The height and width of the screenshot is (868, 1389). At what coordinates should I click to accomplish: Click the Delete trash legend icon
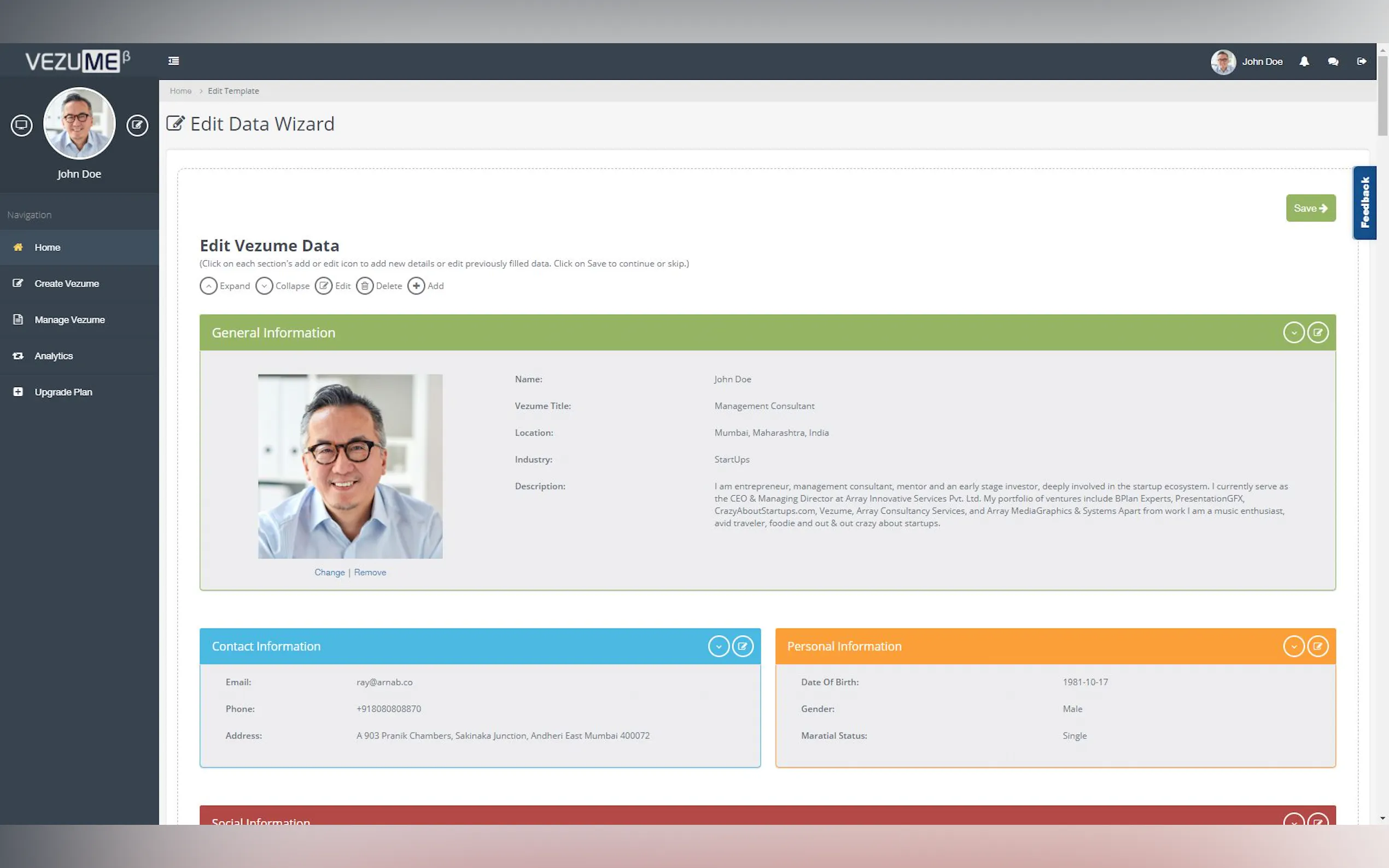tap(365, 286)
